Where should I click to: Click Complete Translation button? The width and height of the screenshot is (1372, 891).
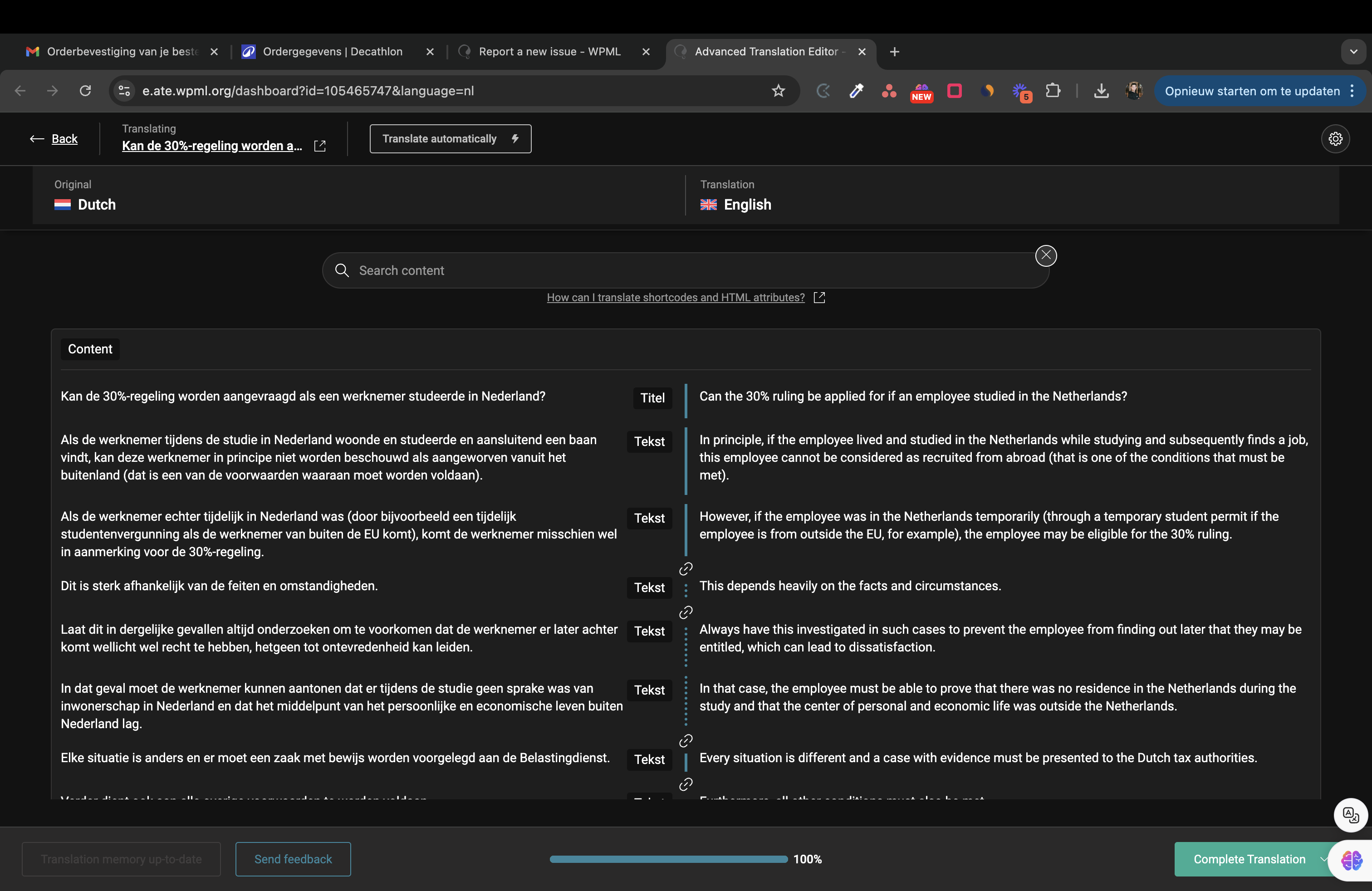[1249, 859]
